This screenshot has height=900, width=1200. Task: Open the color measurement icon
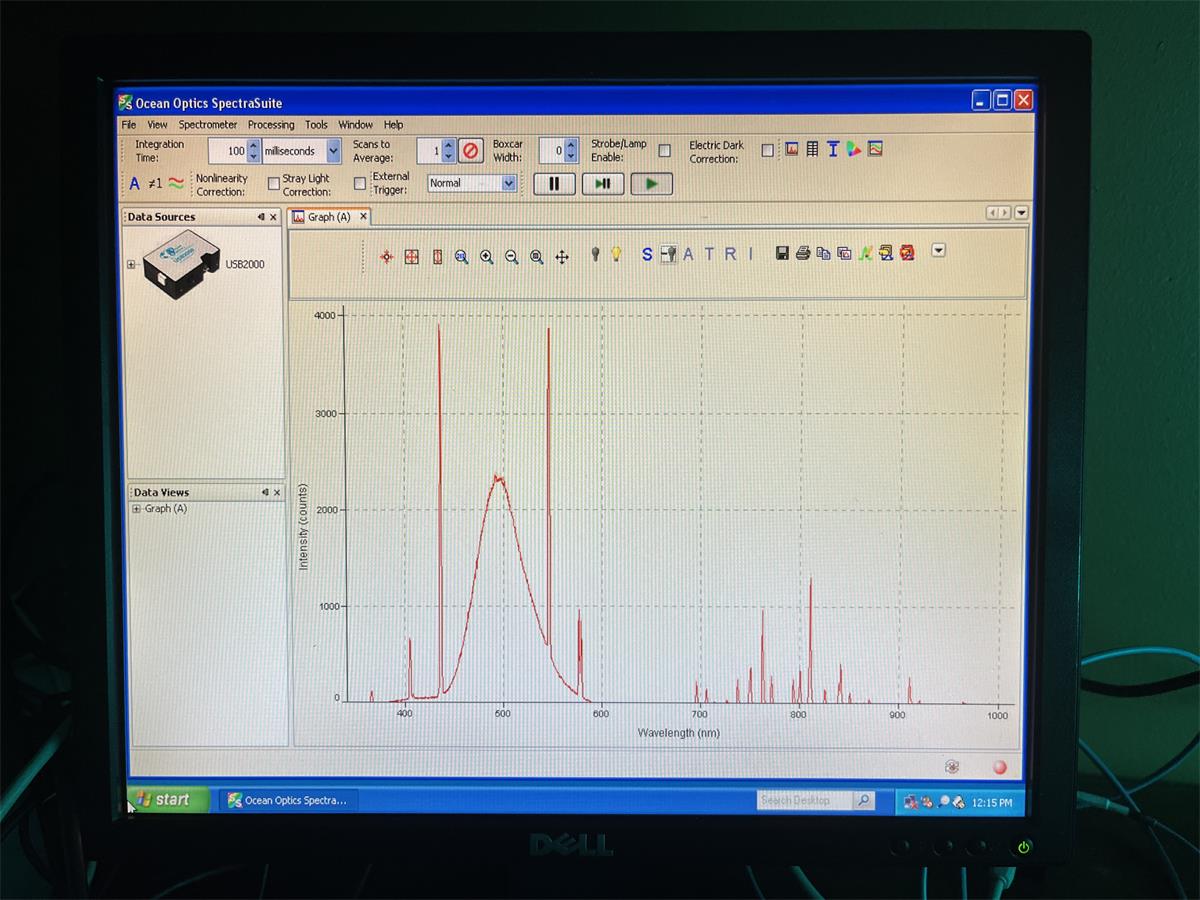854,149
